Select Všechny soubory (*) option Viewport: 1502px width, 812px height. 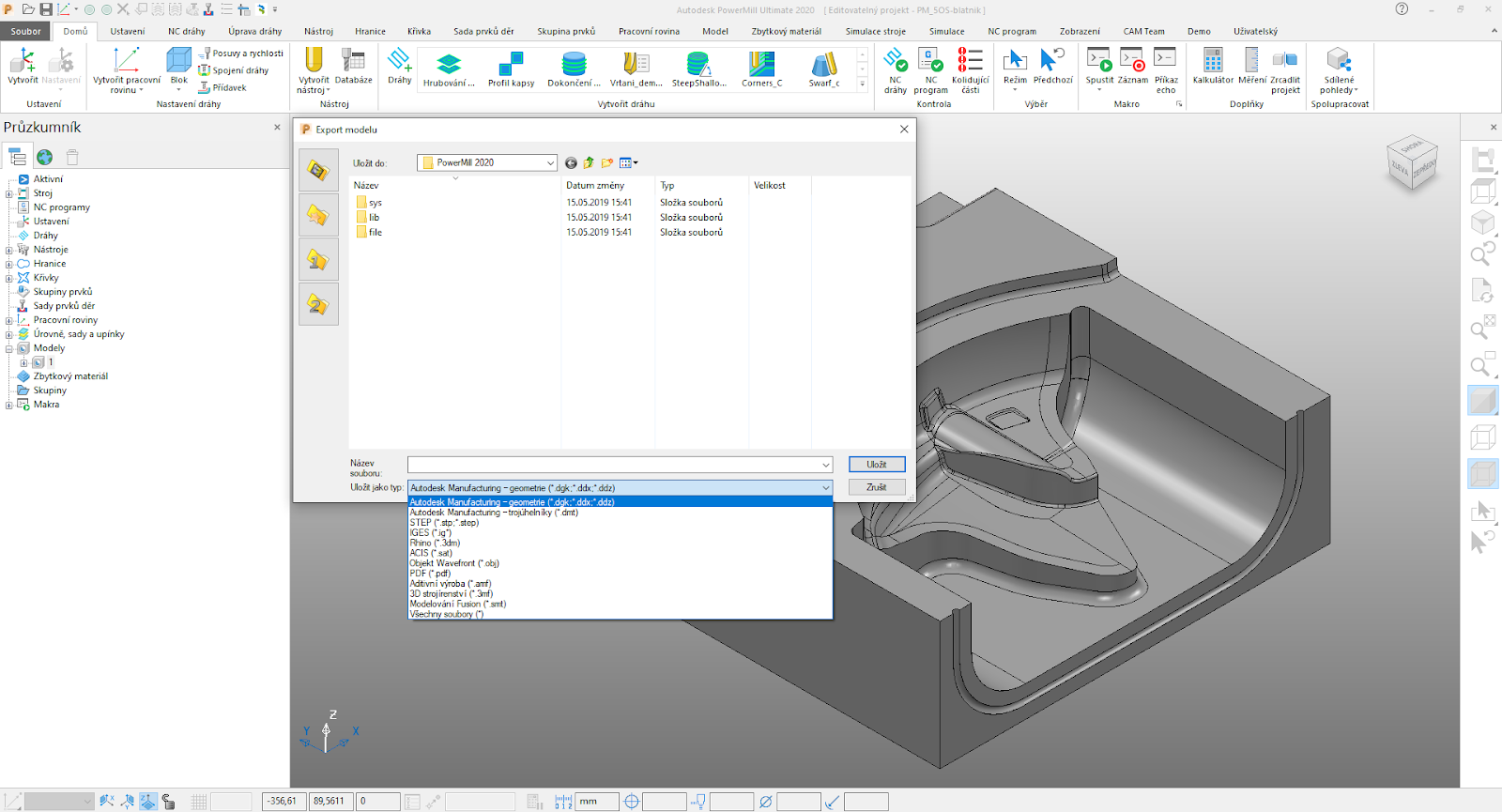(x=621, y=614)
